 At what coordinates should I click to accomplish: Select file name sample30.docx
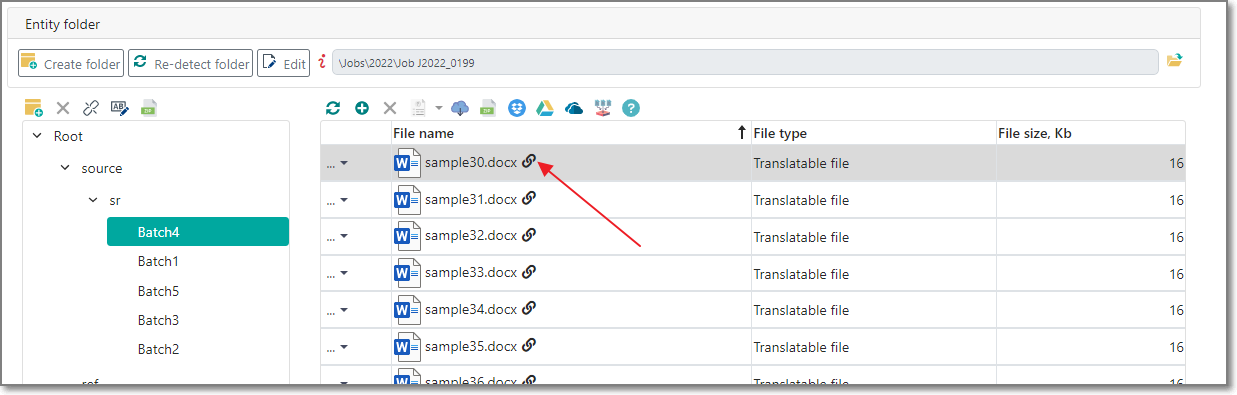click(471, 162)
